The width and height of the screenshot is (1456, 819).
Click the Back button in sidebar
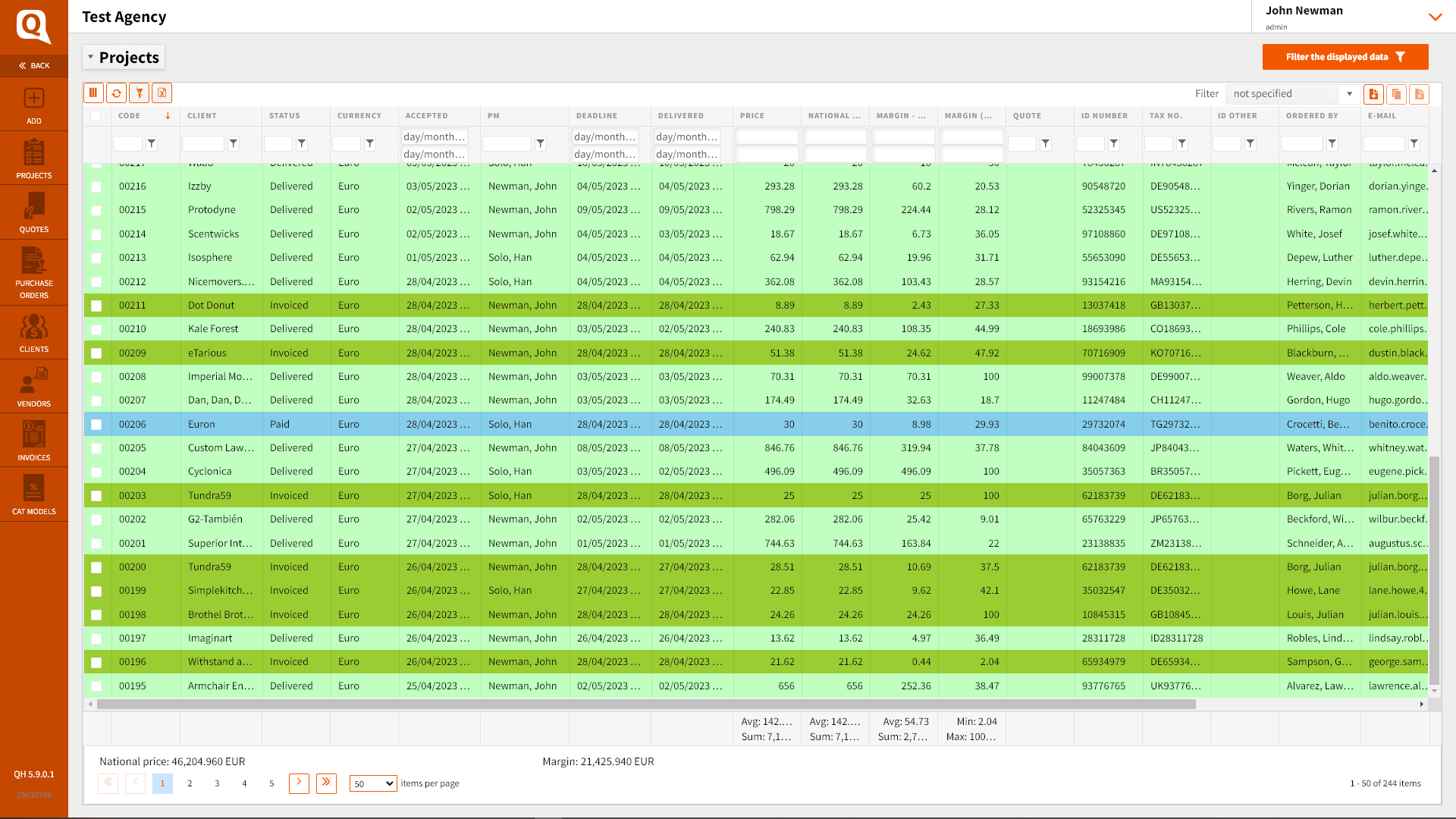(34, 66)
